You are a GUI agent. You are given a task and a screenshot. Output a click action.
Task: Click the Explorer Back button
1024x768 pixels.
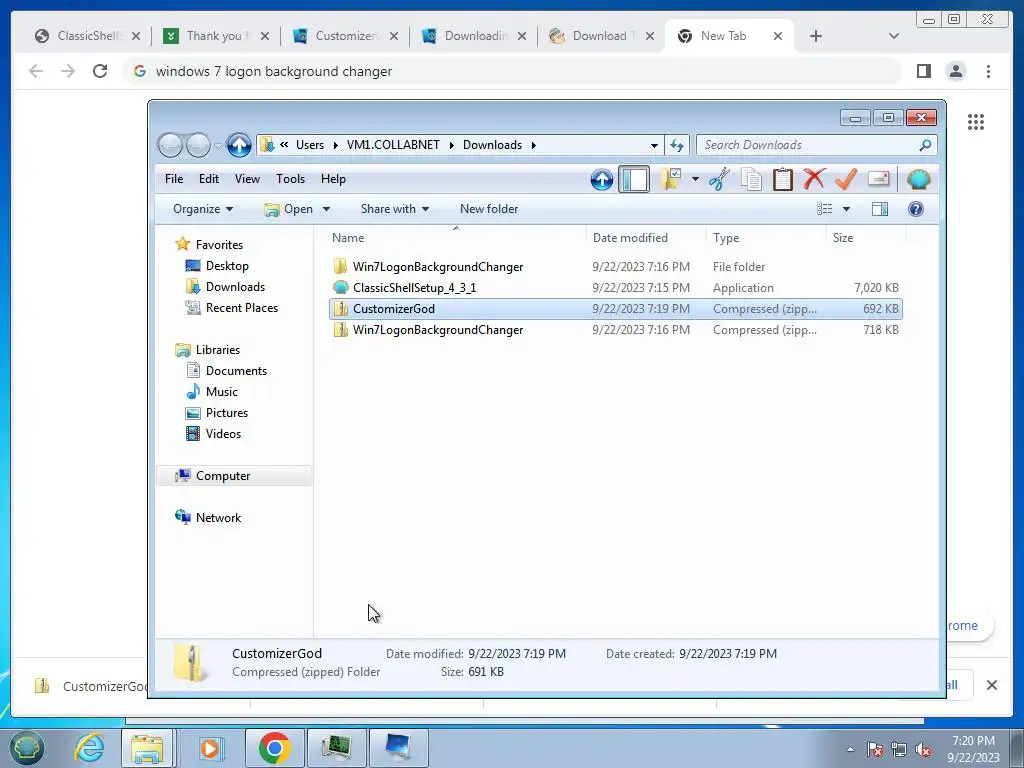click(170, 145)
